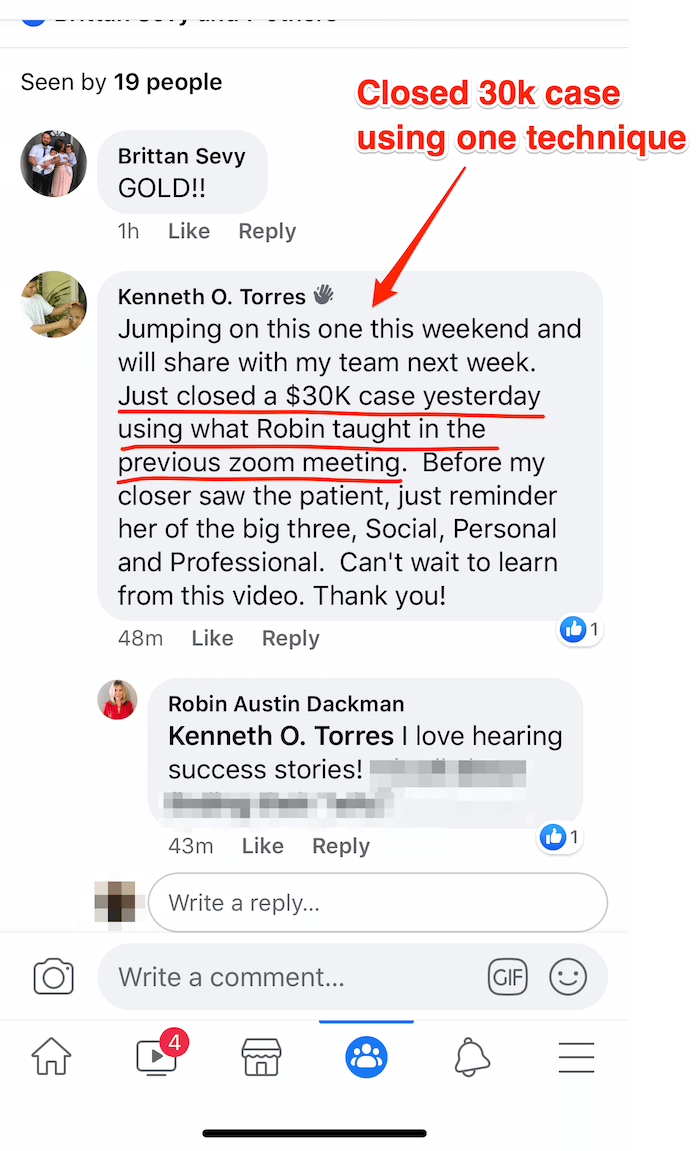
Task: Reply to Brittan Sevy's comment
Action: point(267,231)
